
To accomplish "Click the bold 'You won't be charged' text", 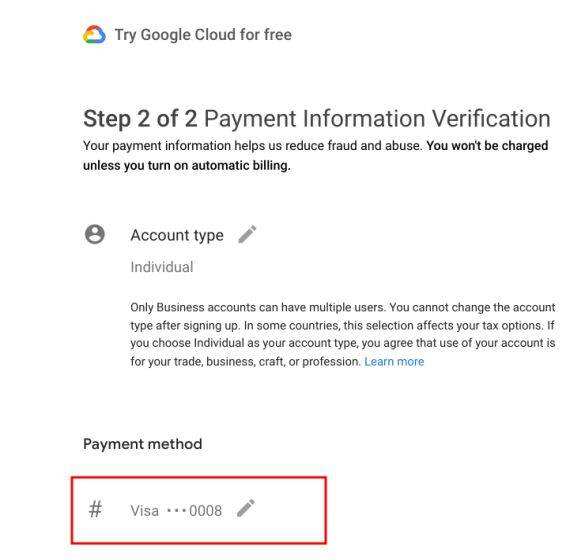I will pos(487,146).
